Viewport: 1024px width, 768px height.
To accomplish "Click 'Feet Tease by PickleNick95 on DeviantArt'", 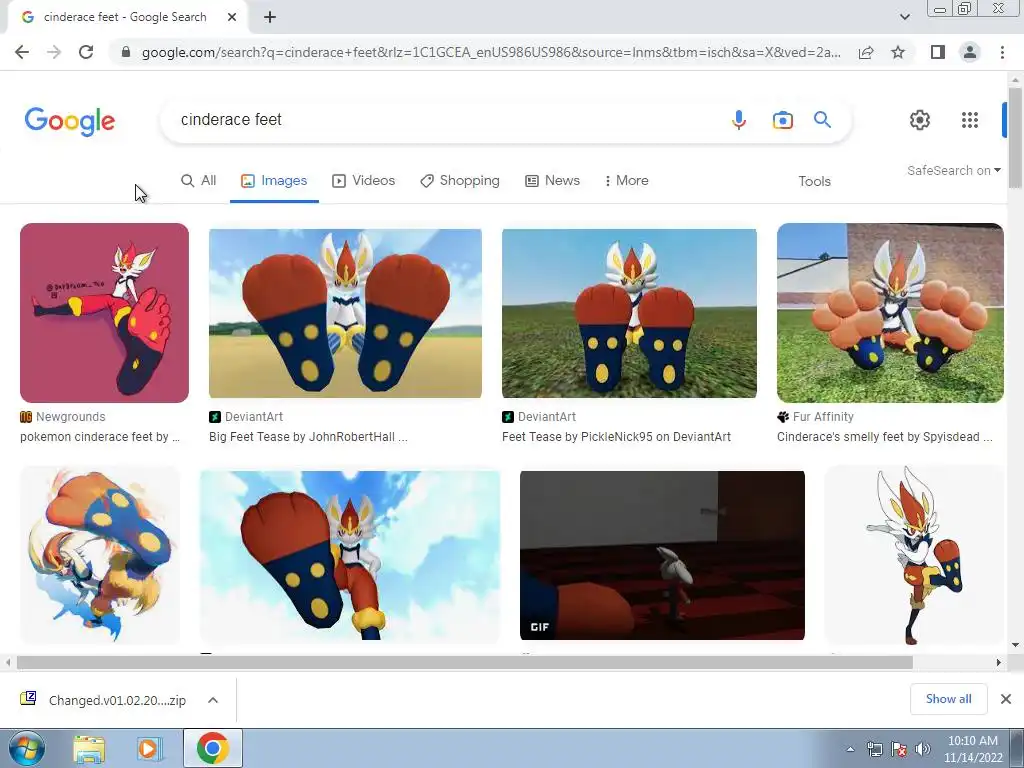I will point(616,437).
